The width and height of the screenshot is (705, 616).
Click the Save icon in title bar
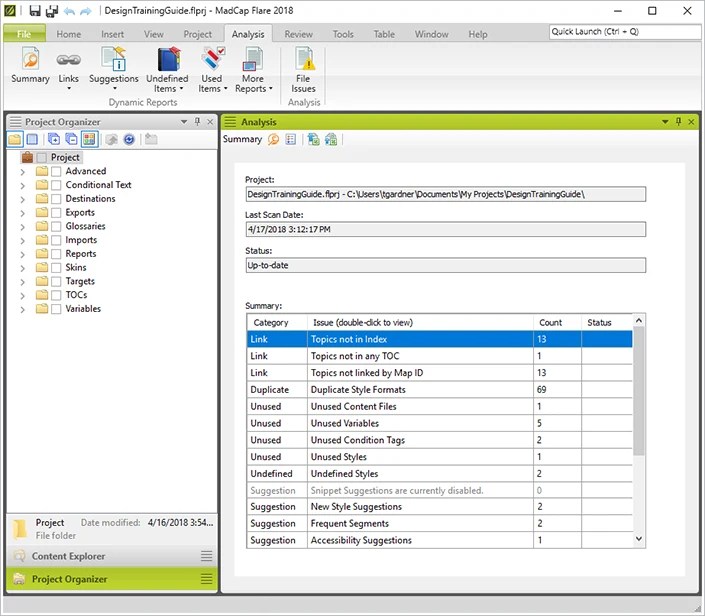click(x=35, y=10)
